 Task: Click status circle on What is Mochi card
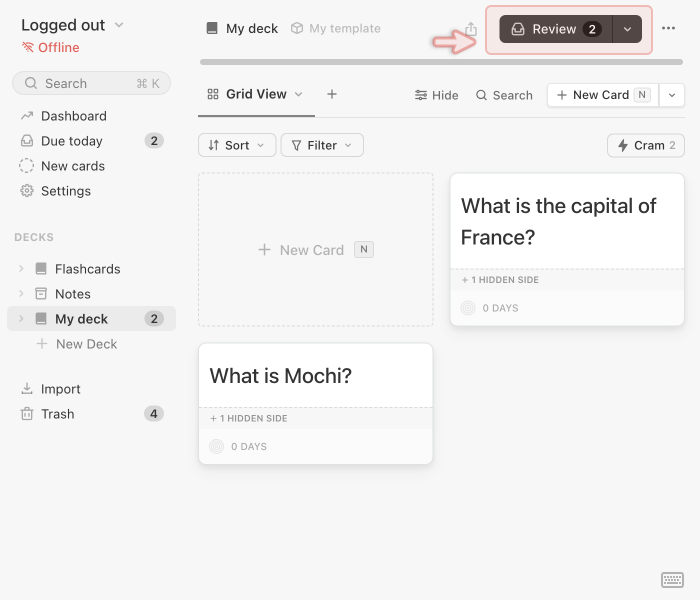click(x=217, y=447)
